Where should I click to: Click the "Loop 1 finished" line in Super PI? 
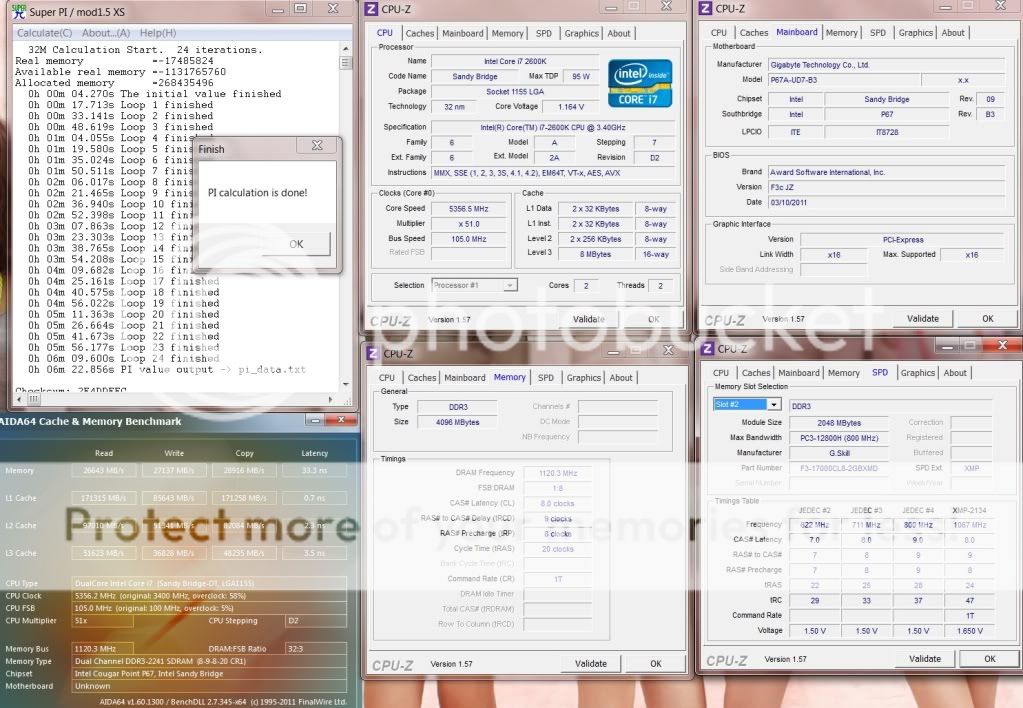(x=120, y=105)
